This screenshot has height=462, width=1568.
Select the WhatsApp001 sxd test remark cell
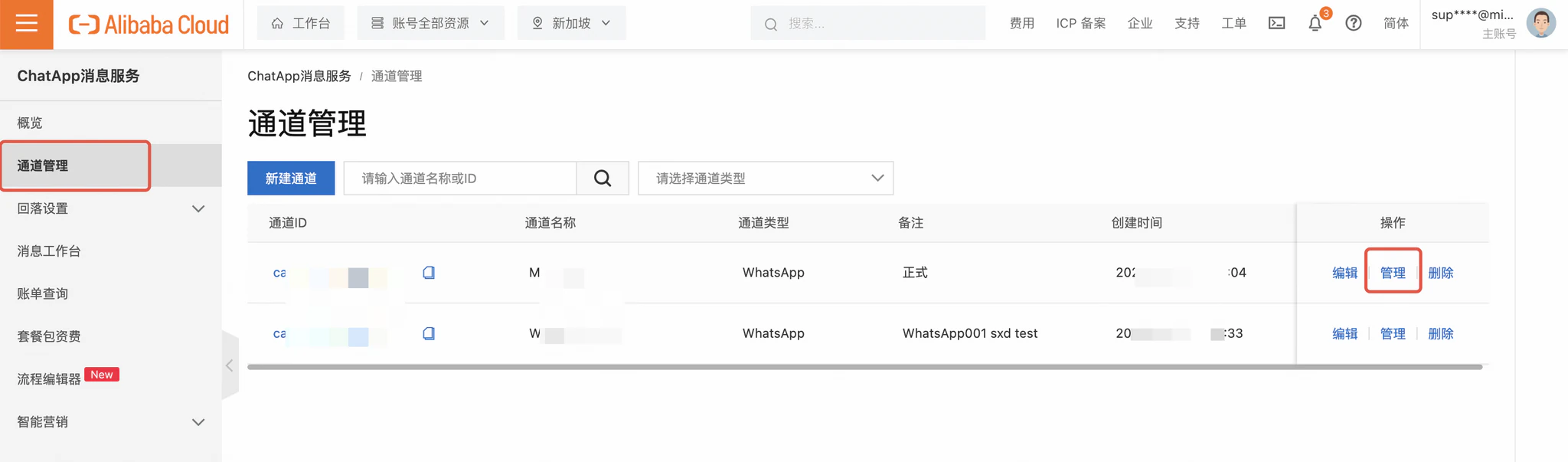coord(970,333)
